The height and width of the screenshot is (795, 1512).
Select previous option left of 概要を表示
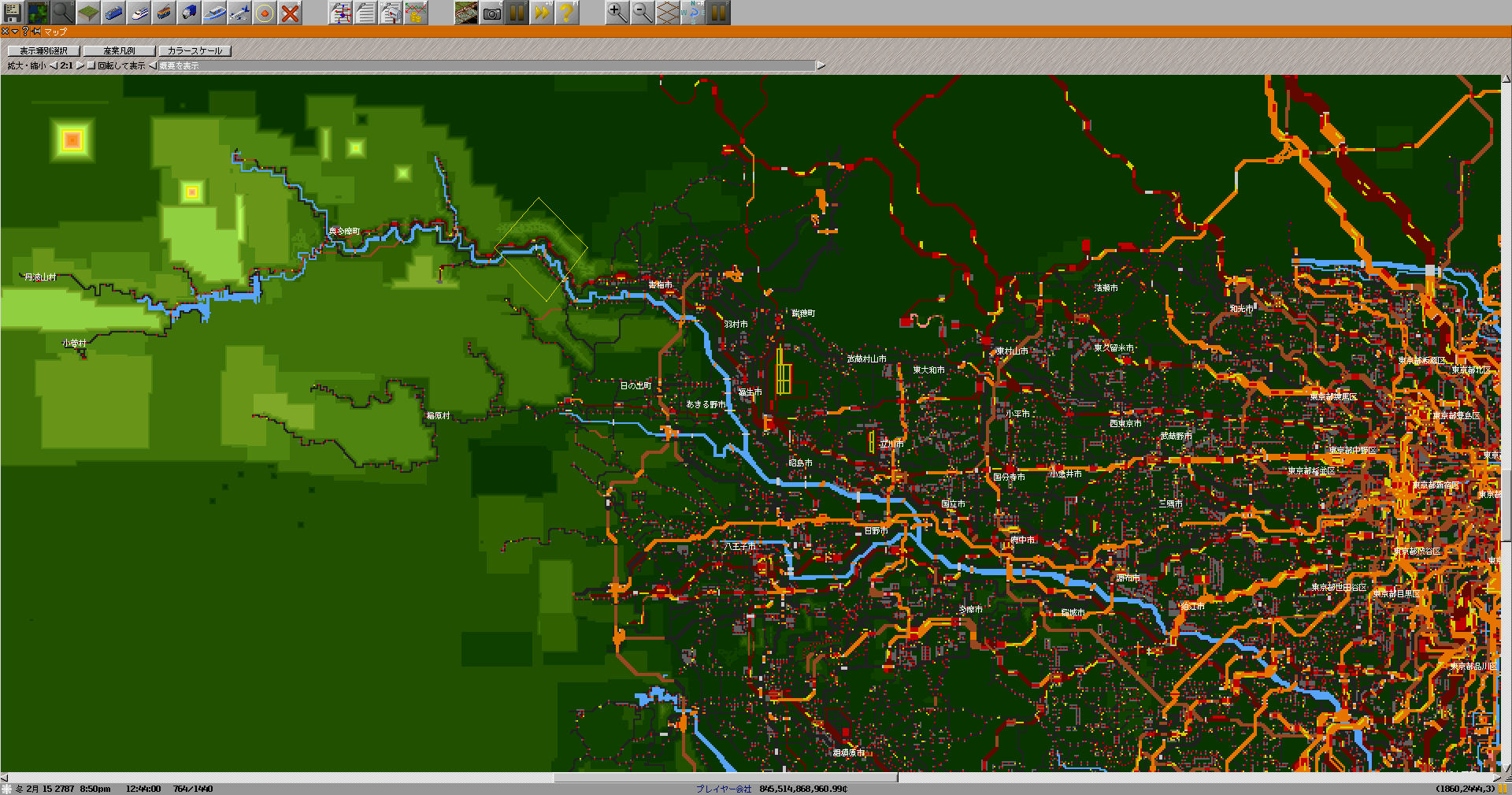[x=153, y=65]
